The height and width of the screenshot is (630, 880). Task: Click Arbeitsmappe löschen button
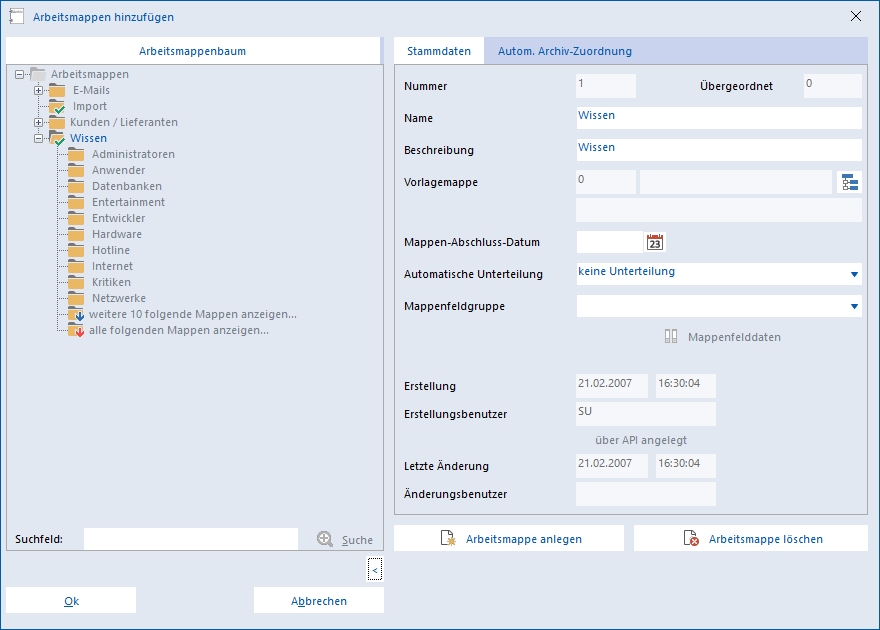coord(751,539)
